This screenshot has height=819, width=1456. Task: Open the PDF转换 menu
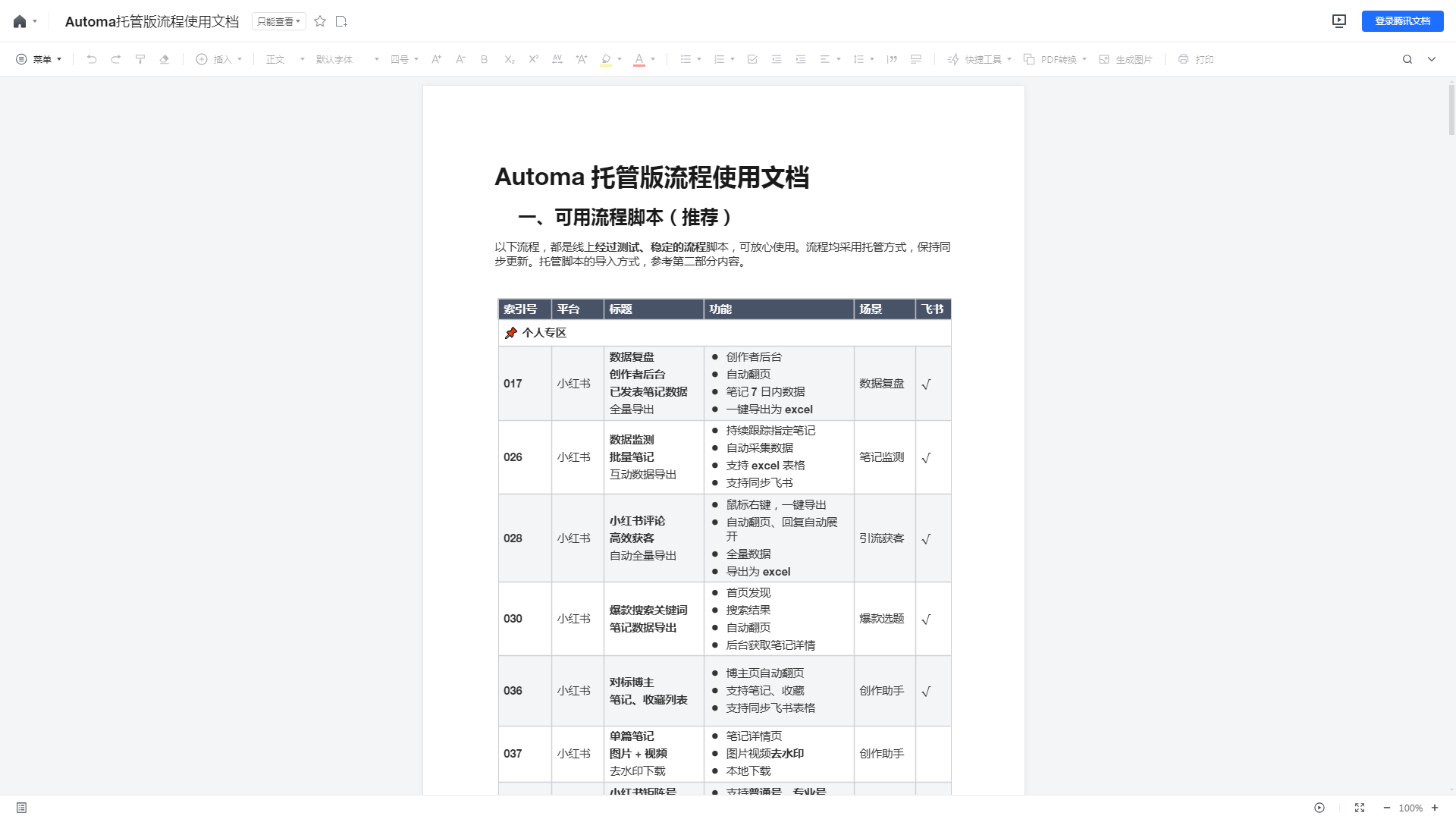tap(1055, 59)
